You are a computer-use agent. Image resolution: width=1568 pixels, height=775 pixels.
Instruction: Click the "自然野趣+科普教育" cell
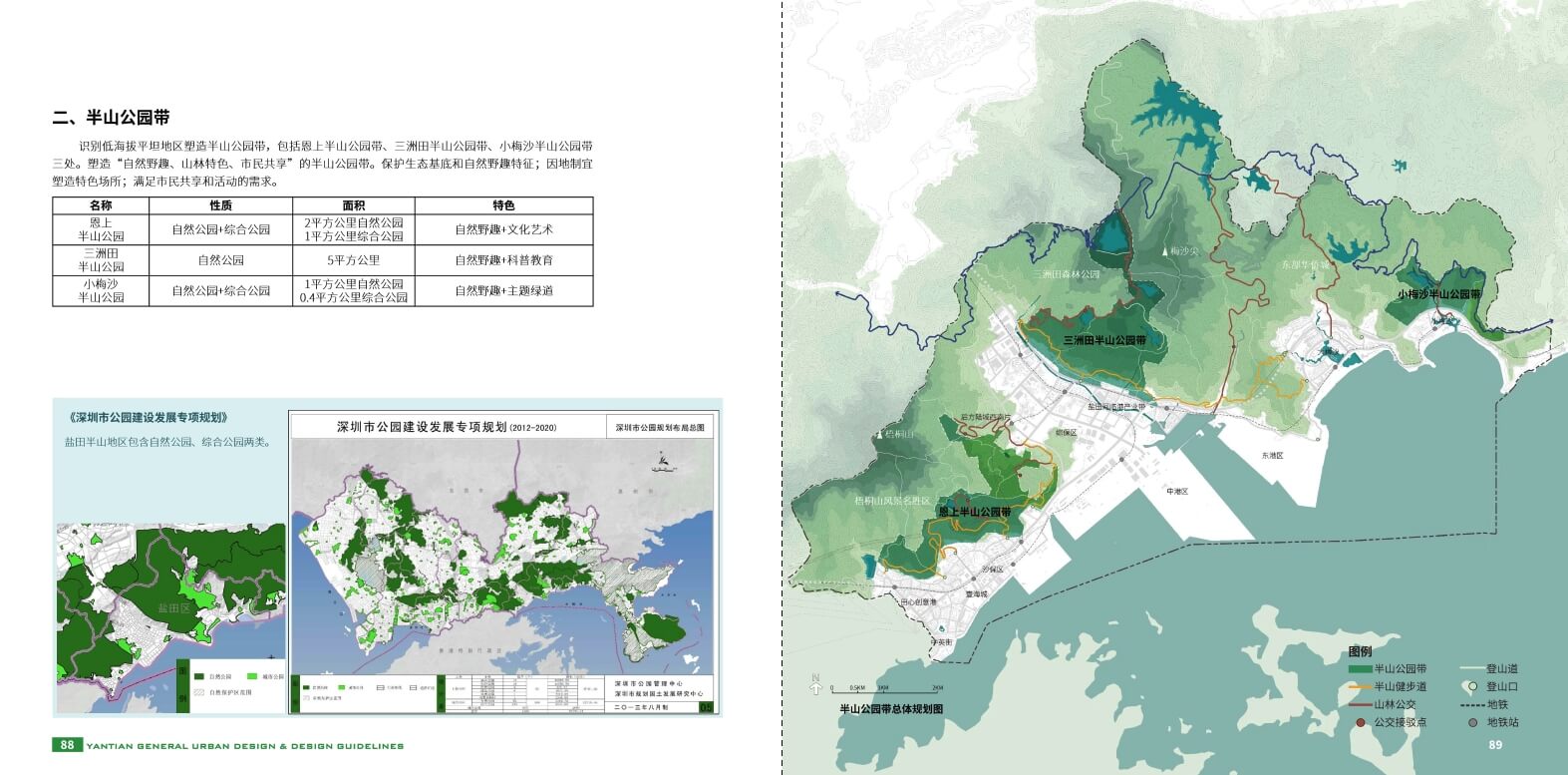503,260
